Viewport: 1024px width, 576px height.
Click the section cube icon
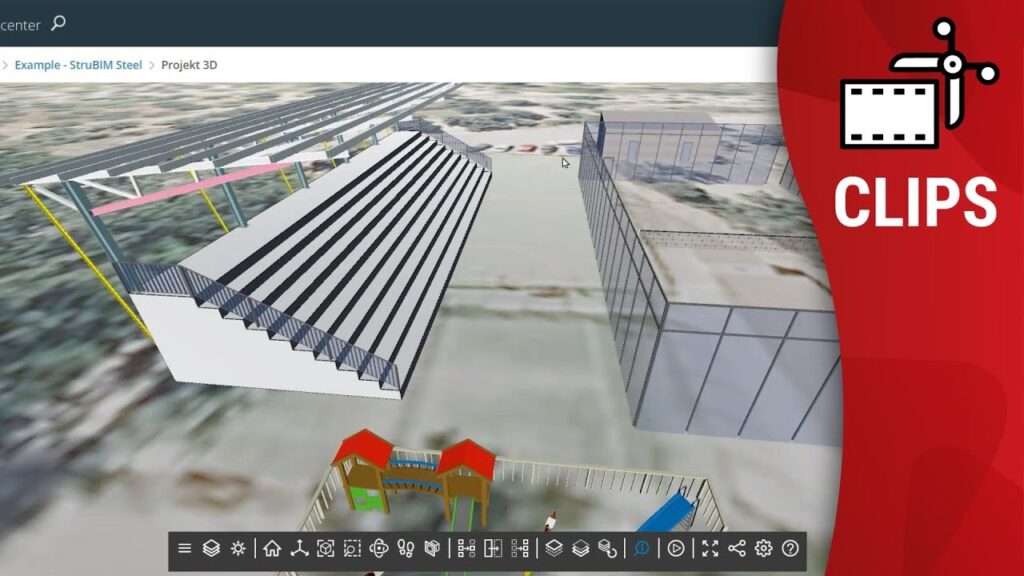(x=432, y=548)
